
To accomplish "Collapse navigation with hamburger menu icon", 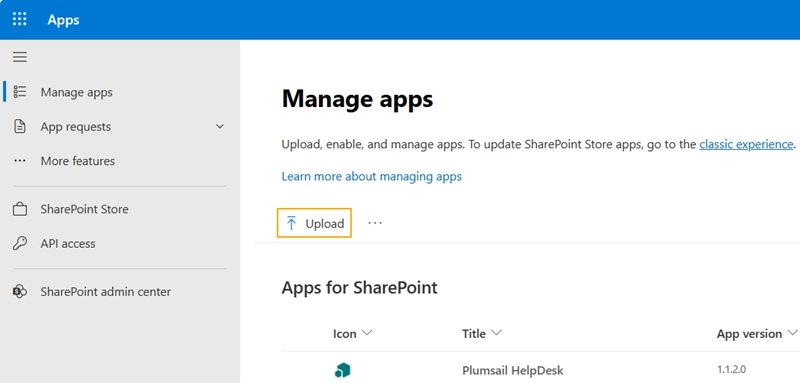I will click(x=20, y=57).
